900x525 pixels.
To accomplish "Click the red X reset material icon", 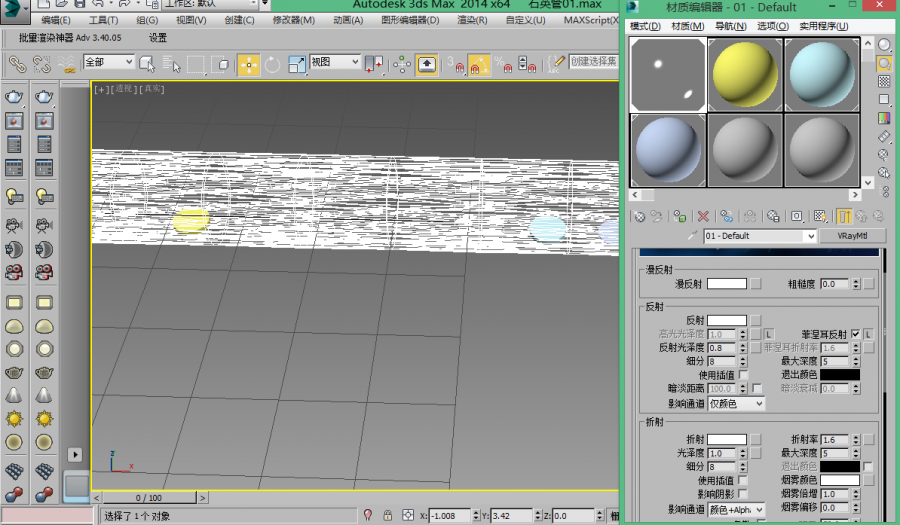I will click(x=703, y=215).
